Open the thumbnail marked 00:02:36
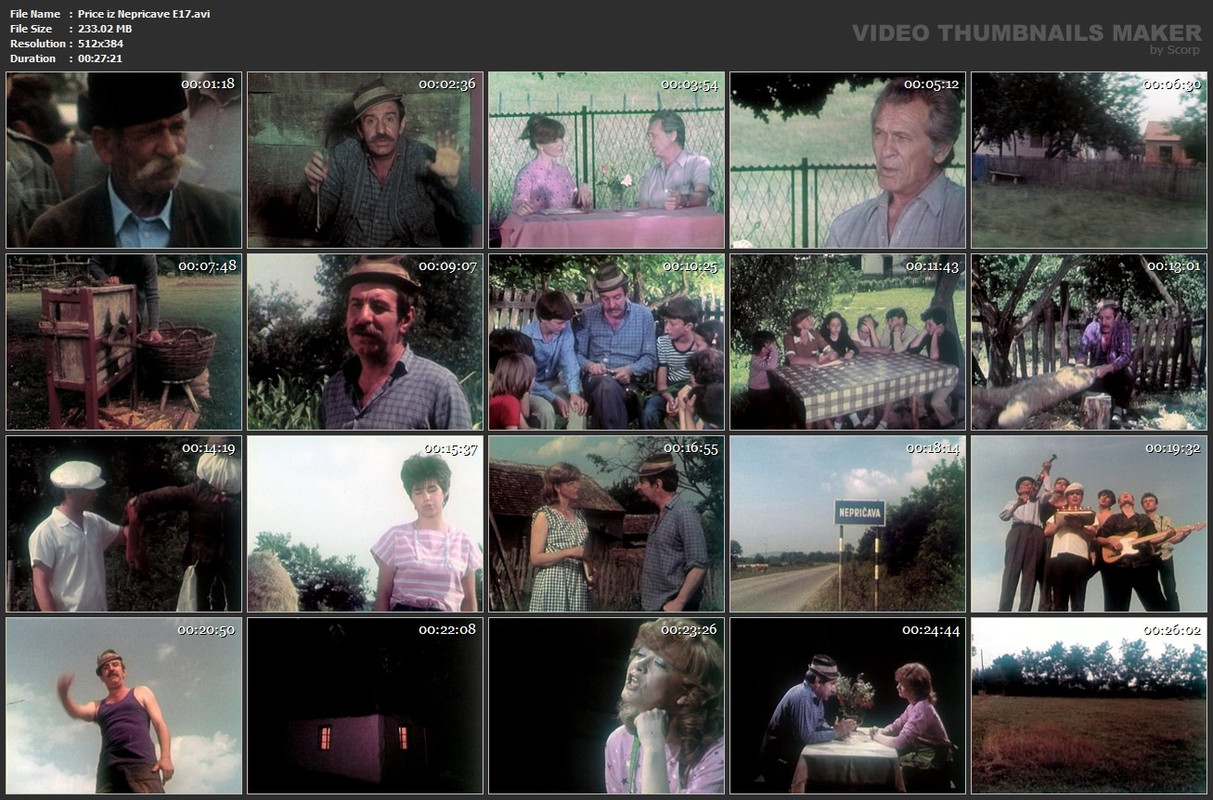The width and height of the screenshot is (1213, 800). [365, 160]
